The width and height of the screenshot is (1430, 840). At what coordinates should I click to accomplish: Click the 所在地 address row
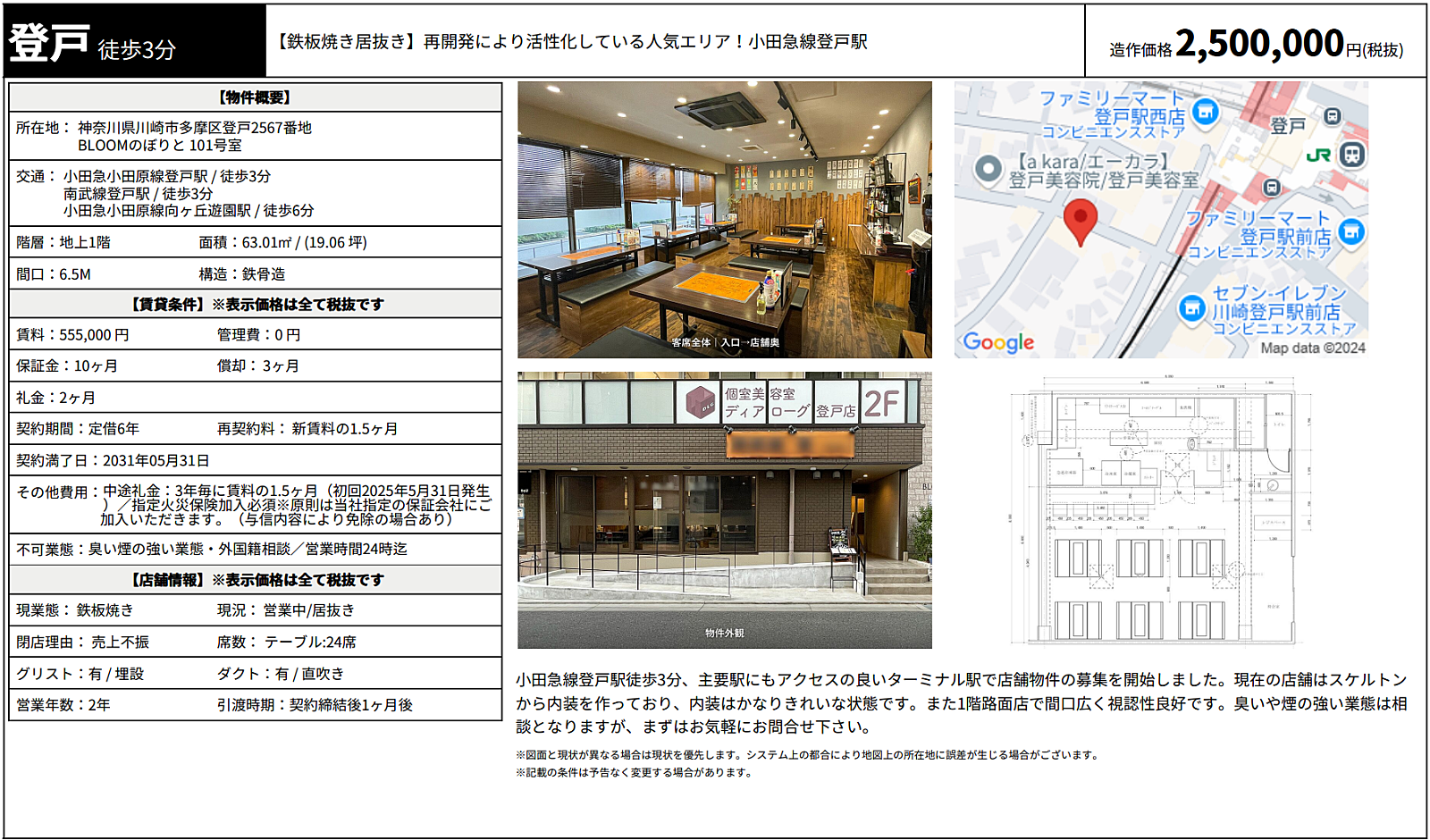click(x=256, y=136)
